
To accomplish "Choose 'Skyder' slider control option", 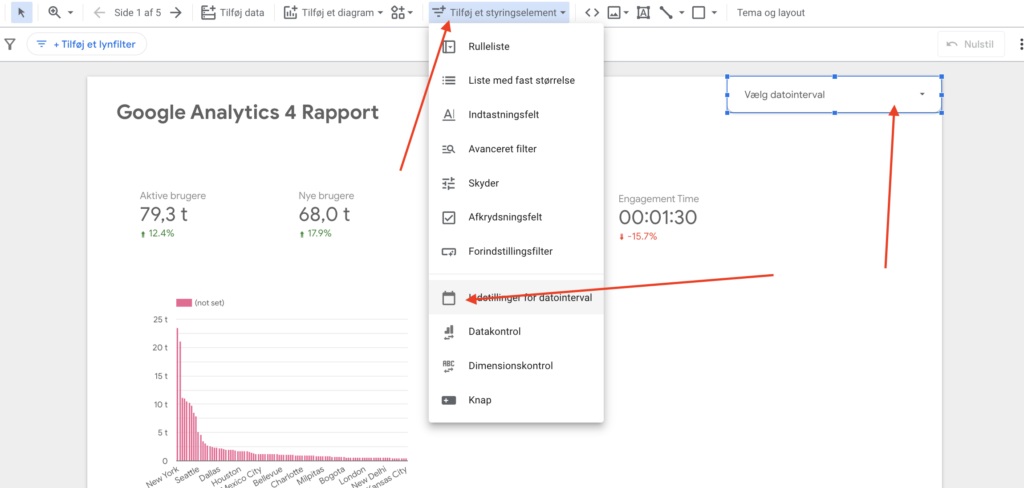I will [516, 183].
